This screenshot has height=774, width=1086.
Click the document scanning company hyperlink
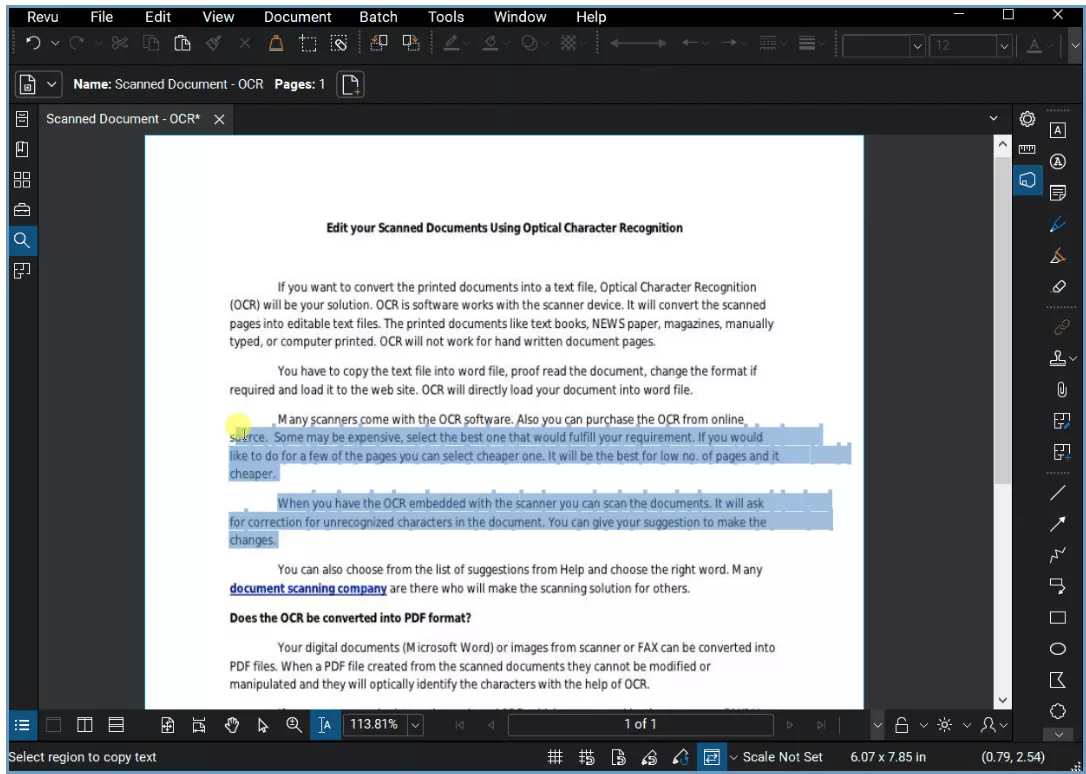tap(307, 588)
